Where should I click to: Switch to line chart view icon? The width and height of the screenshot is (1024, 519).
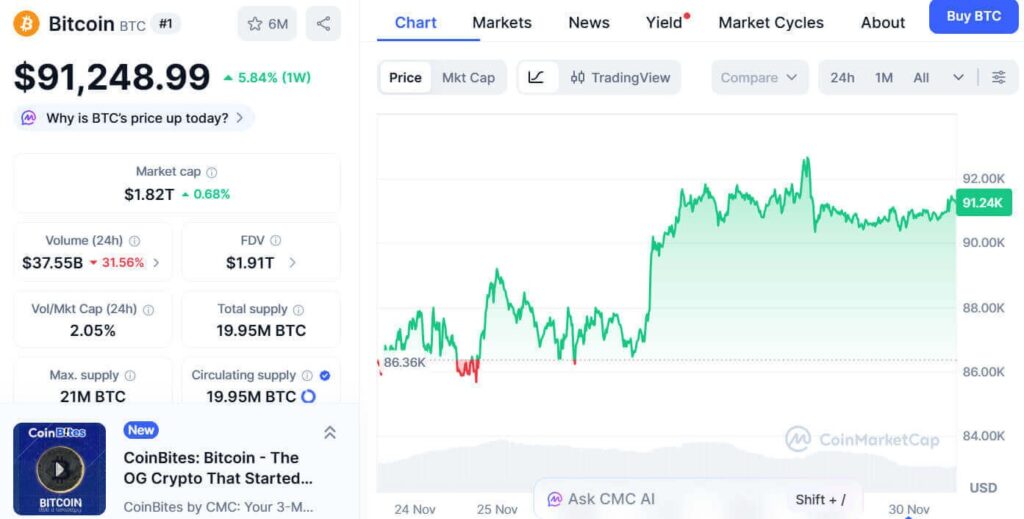coord(536,77)
